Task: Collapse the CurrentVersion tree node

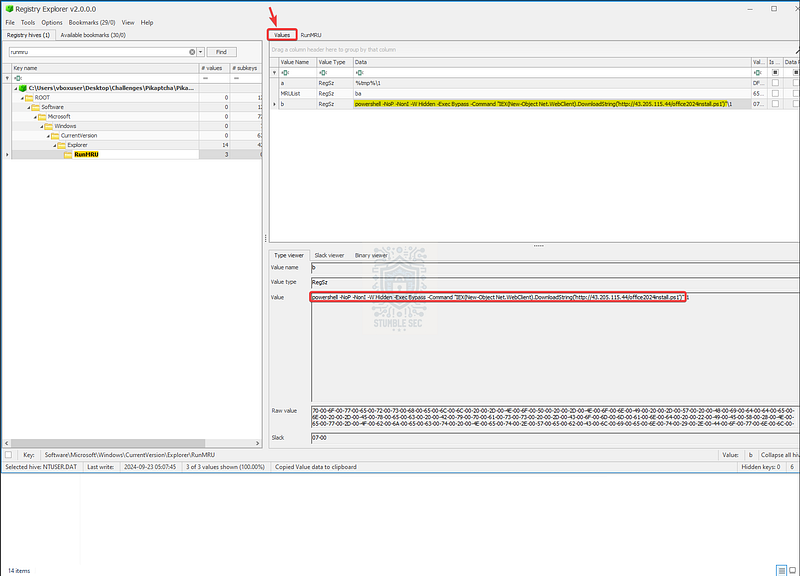Action: [x=48, y=136]
